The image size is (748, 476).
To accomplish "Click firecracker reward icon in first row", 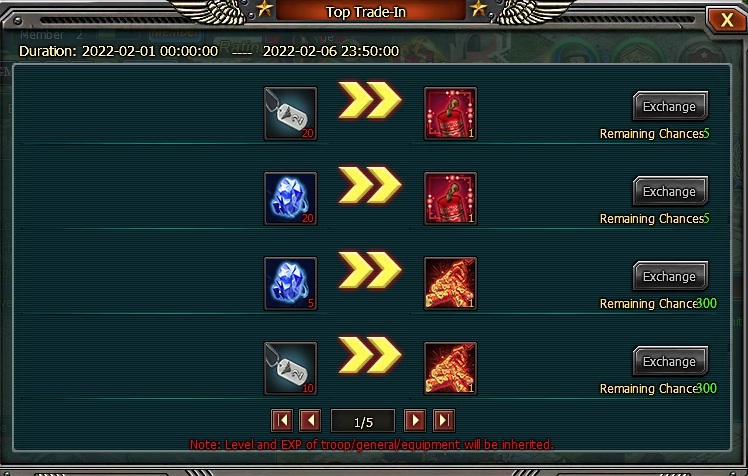I will point(450,114).
